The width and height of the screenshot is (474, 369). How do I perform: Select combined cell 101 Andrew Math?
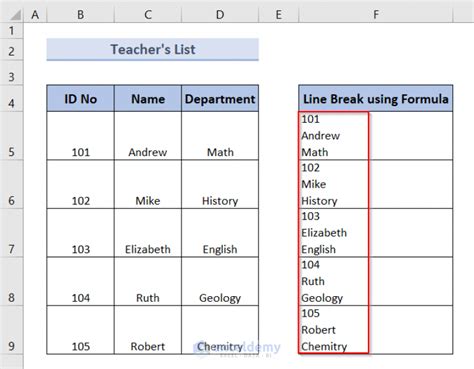click(376, 136)
